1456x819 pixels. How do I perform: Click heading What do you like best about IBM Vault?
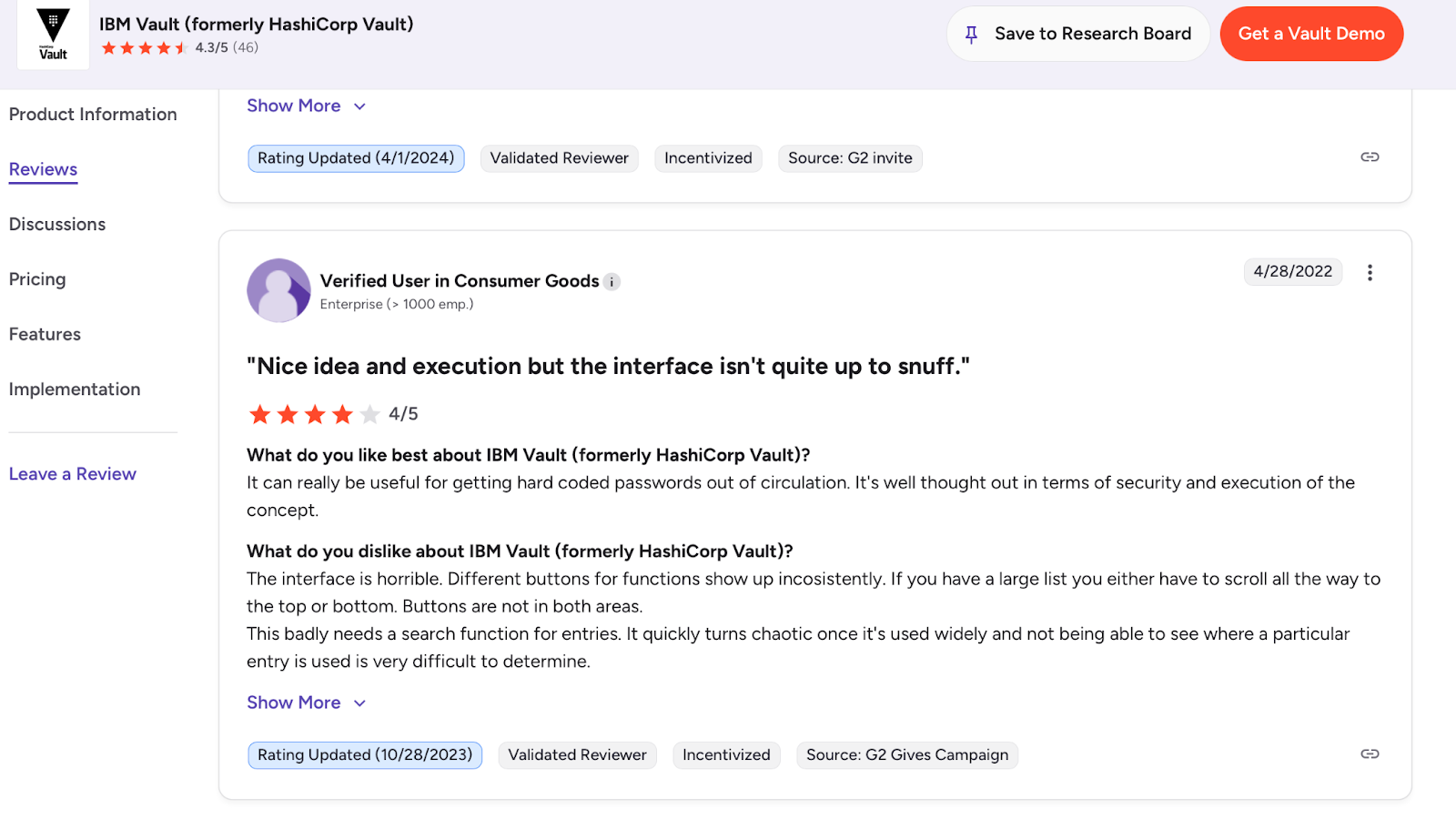(528, 455)
